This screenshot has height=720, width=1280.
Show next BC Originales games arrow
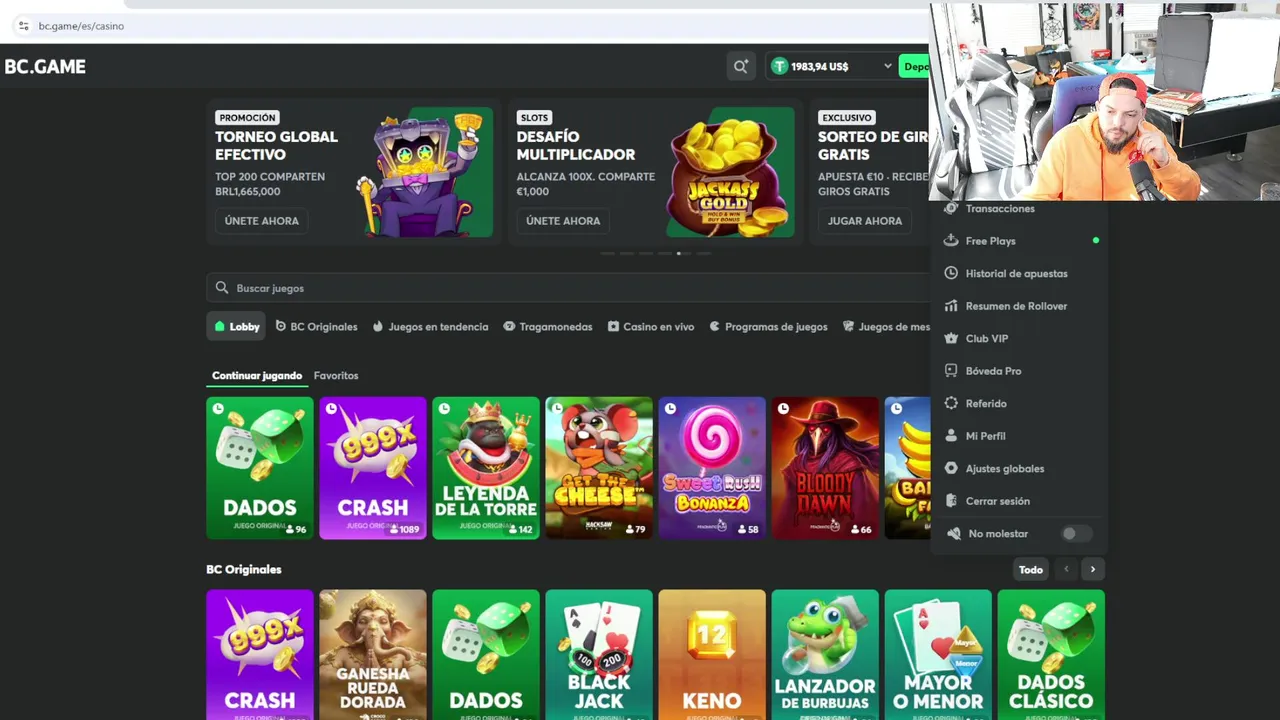[x=1092, y=570]
